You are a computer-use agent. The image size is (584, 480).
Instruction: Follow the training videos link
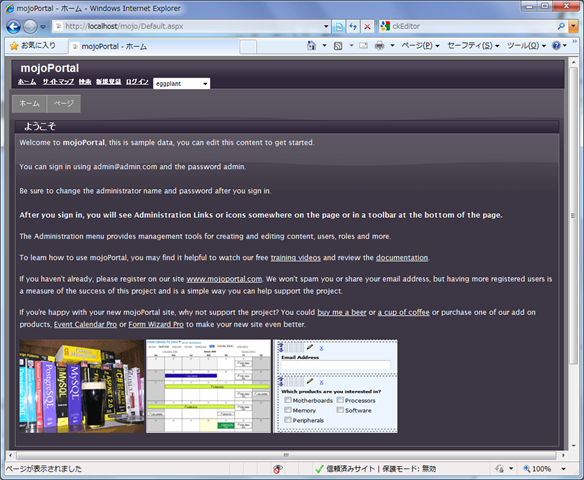click(x=295, y=258)
